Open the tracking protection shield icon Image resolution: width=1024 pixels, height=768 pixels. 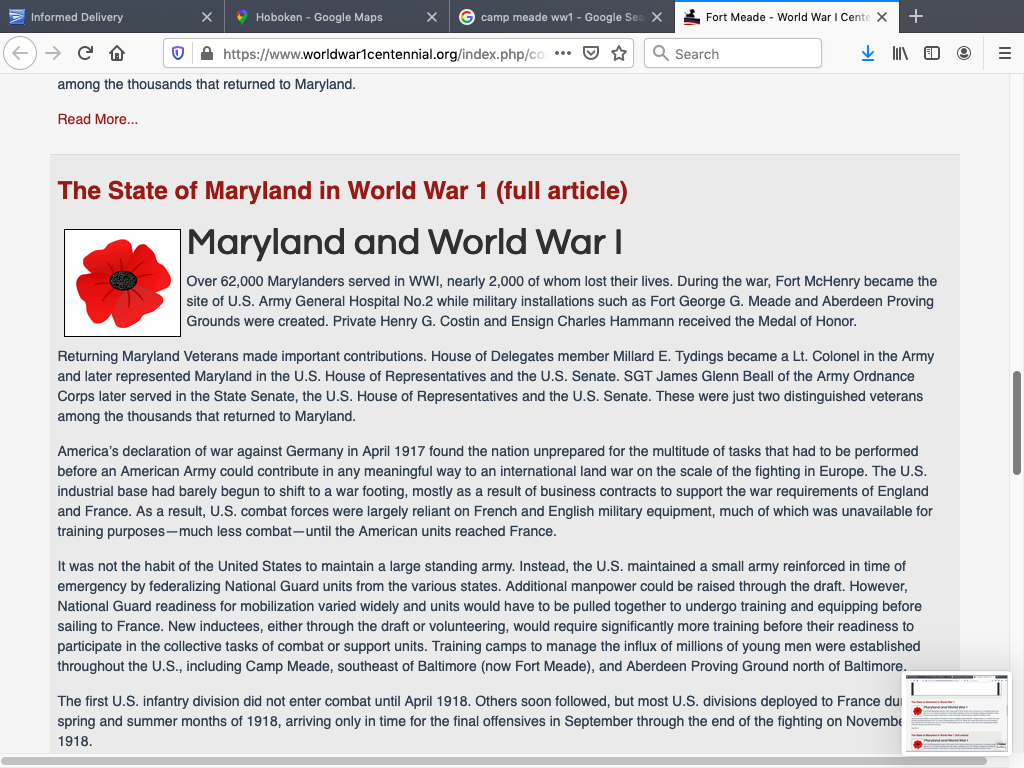178,53
